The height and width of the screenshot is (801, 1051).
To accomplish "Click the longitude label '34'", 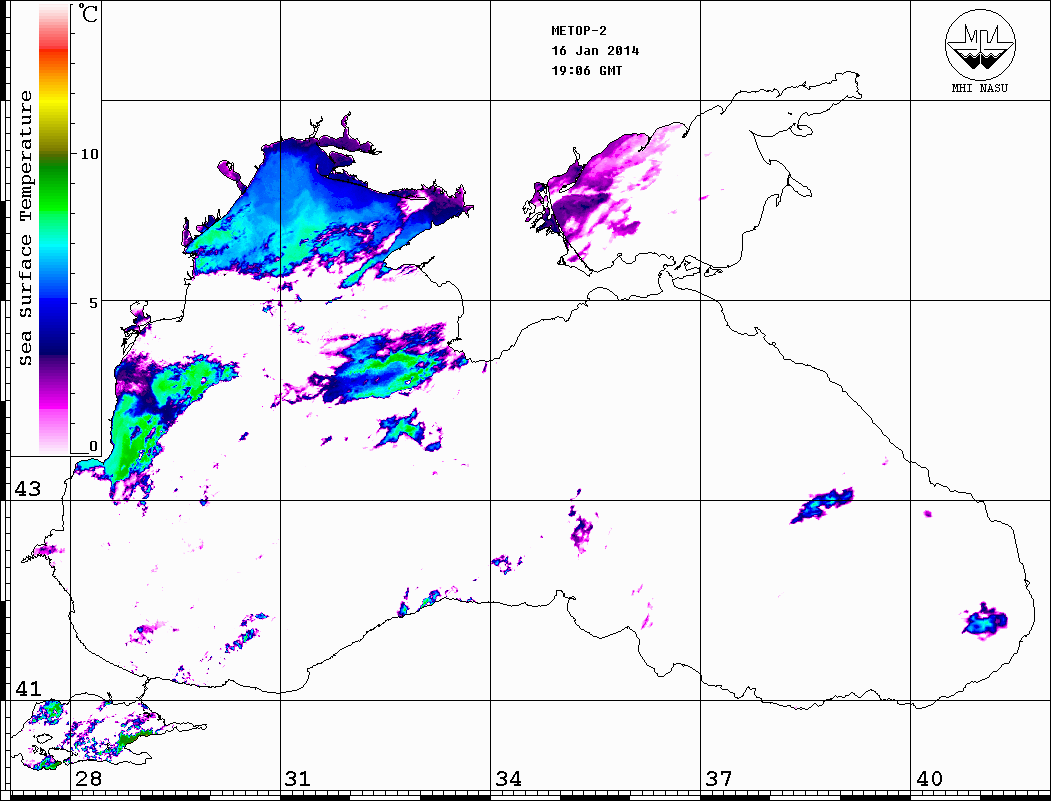I will 509,779.
